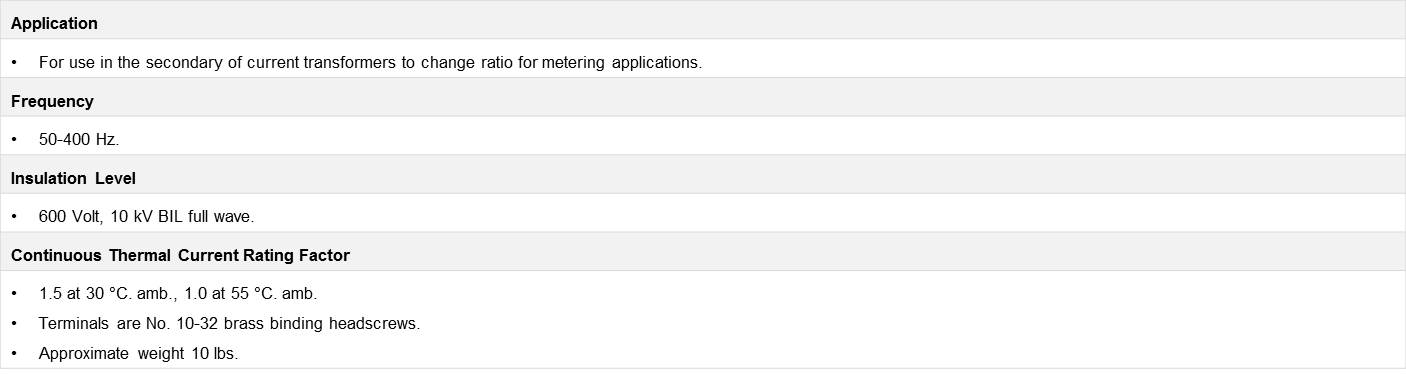Click the bullet beside 50-400 Hz.
This screenshot has height=374, width=1406.
(15, 140)
